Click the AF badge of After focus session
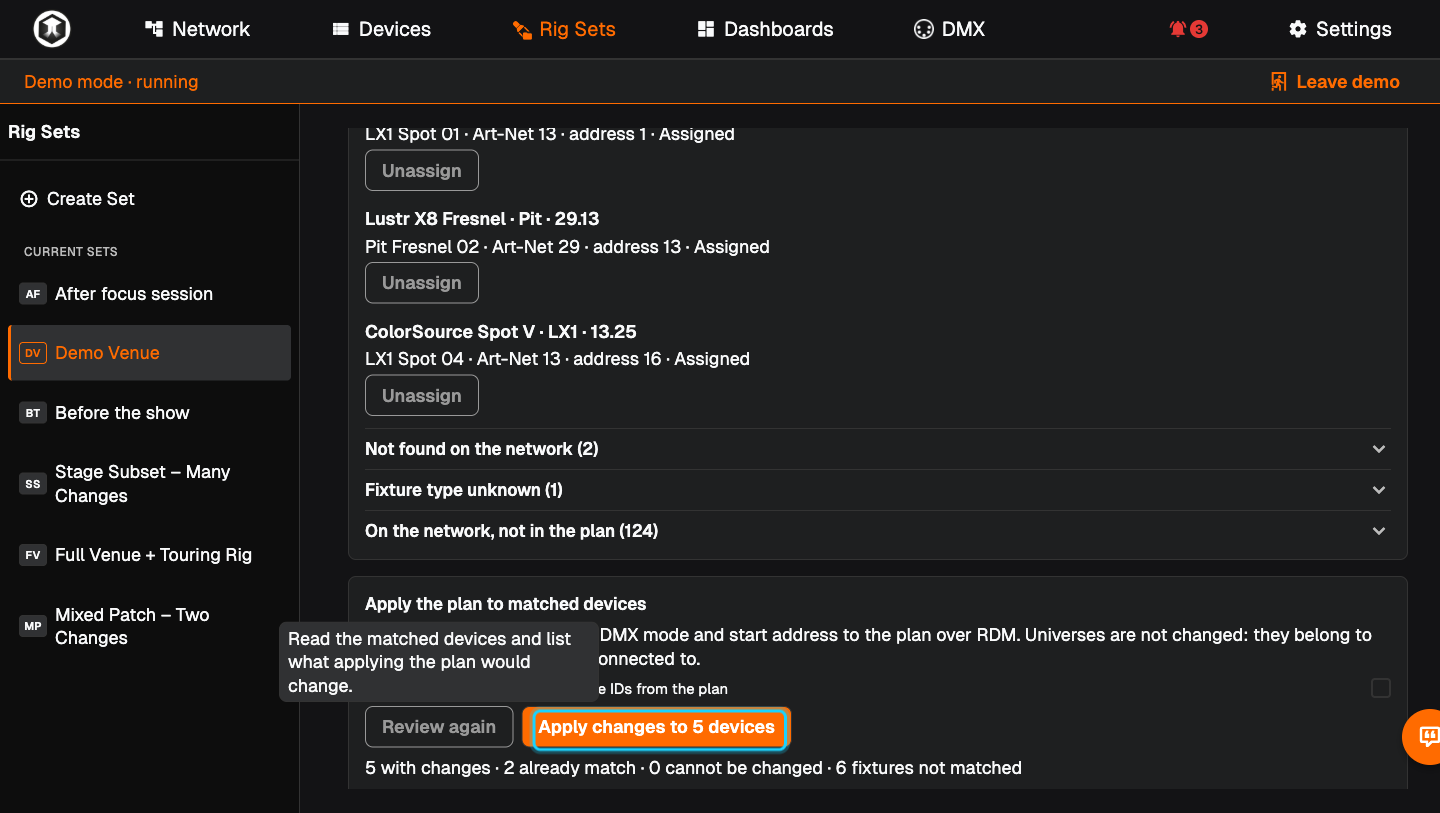 (33, 294)
